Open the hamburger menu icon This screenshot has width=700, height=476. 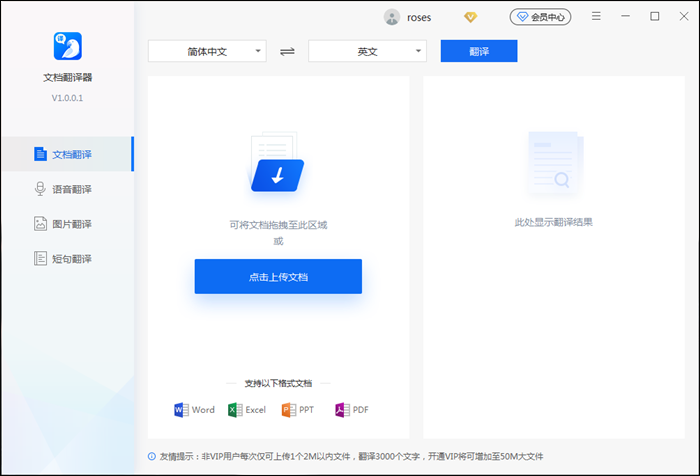(596, 17)
